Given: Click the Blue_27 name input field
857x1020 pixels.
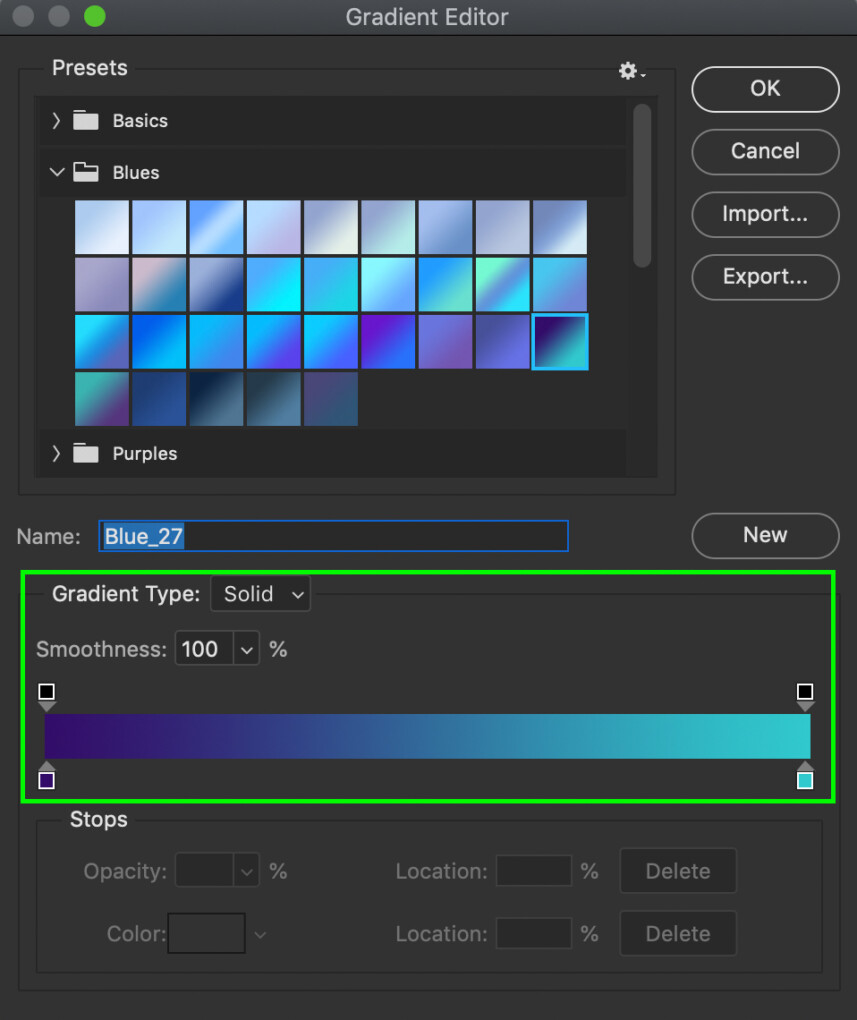Looking at the screenshot, I should (x=334, y=536).
